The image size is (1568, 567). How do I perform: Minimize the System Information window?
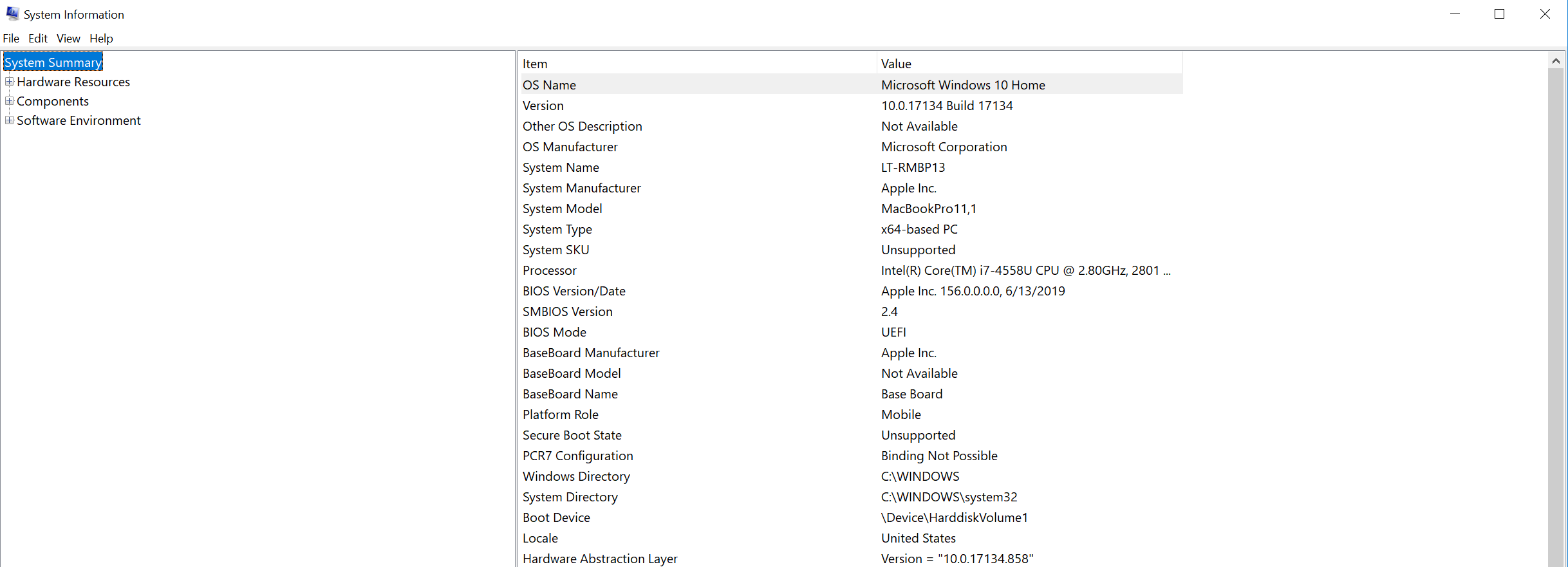1455,14
